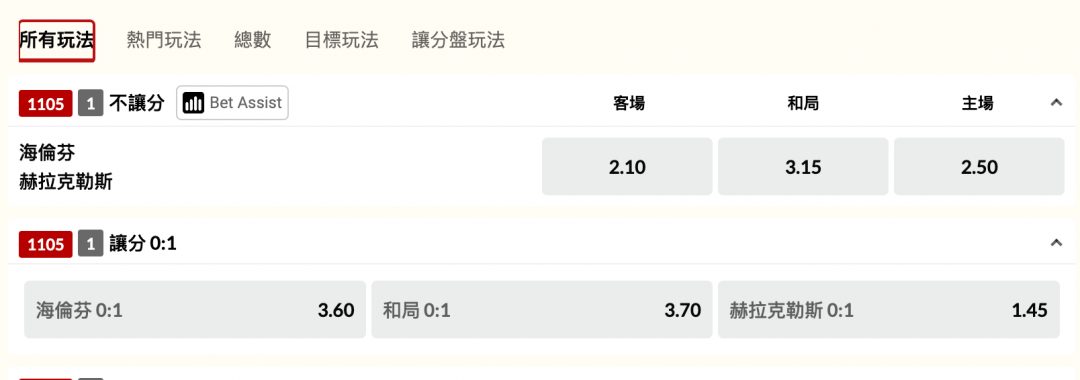1080x380 pixels.
Task: Click gray 1 badge beside 讓分 0:1
Action: [x=90, y=244]
